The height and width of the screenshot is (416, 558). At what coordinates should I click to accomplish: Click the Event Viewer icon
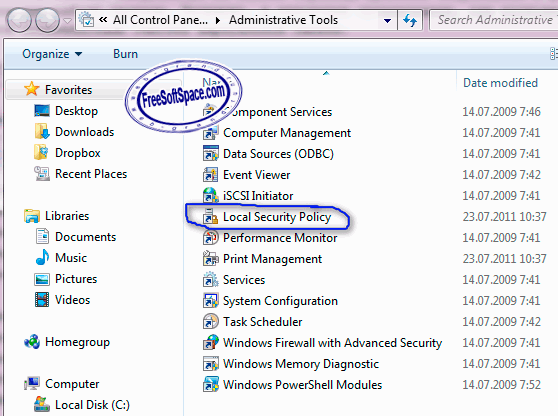point(211,175)
